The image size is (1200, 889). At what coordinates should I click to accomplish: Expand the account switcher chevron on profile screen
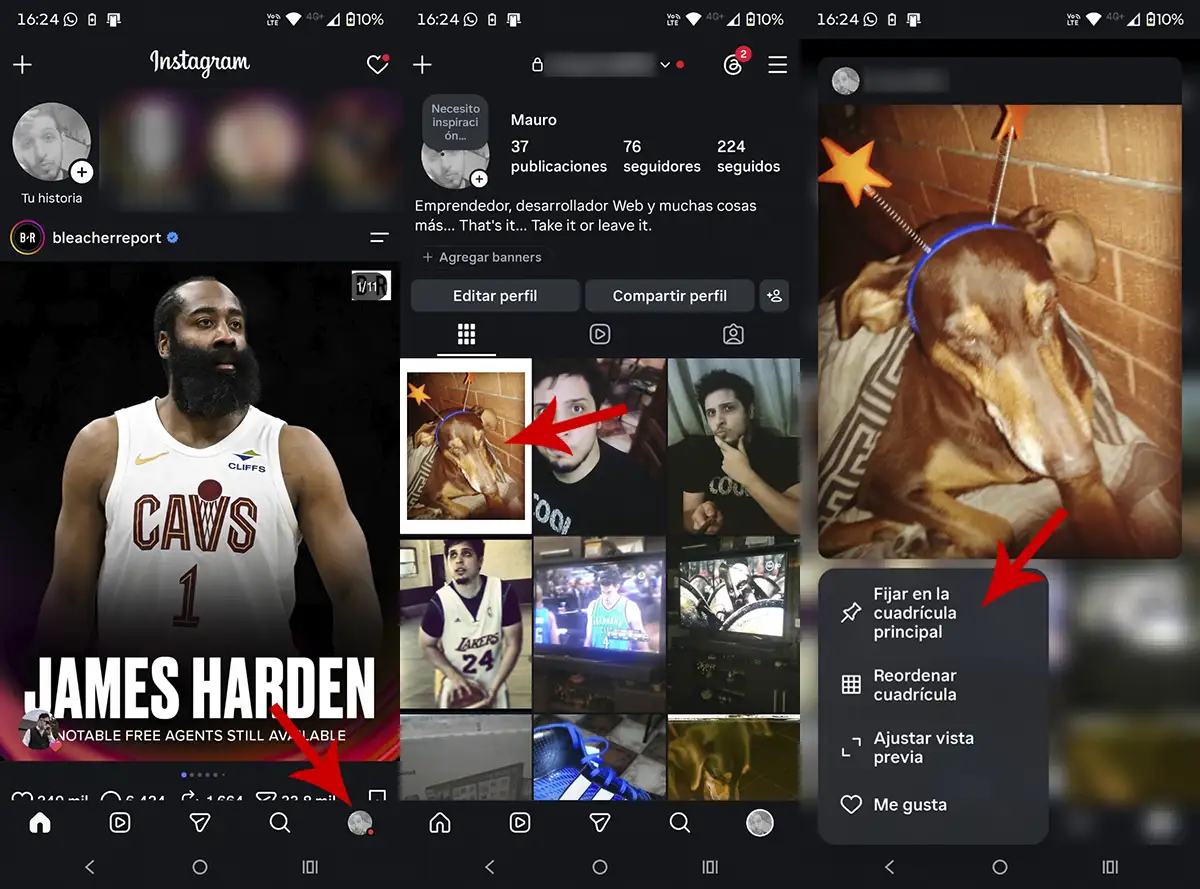(665, 65)
